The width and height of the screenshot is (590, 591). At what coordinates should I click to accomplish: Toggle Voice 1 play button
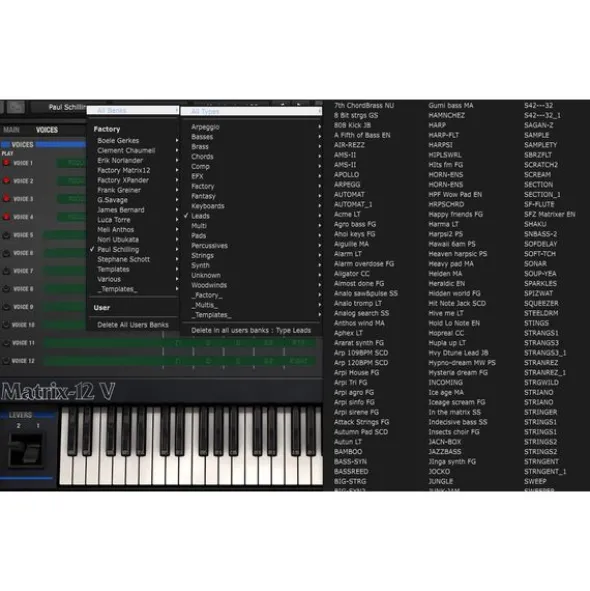[6, 163]
